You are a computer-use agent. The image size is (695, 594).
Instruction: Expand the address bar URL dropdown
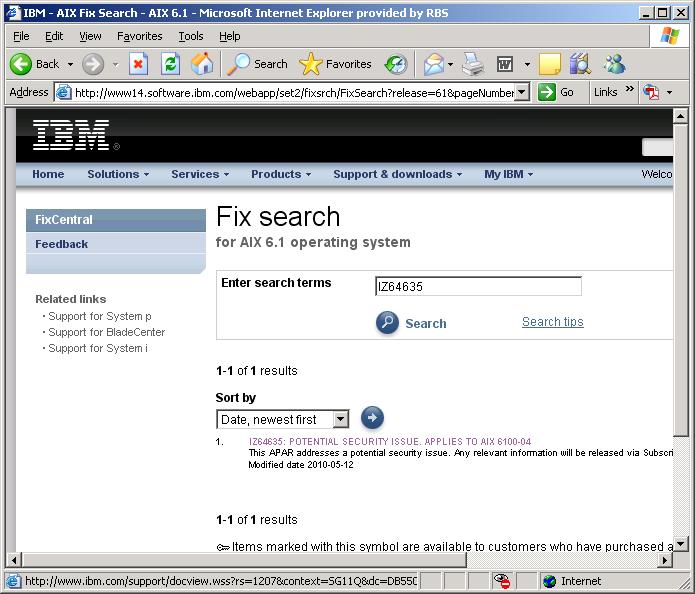(522, 92)
